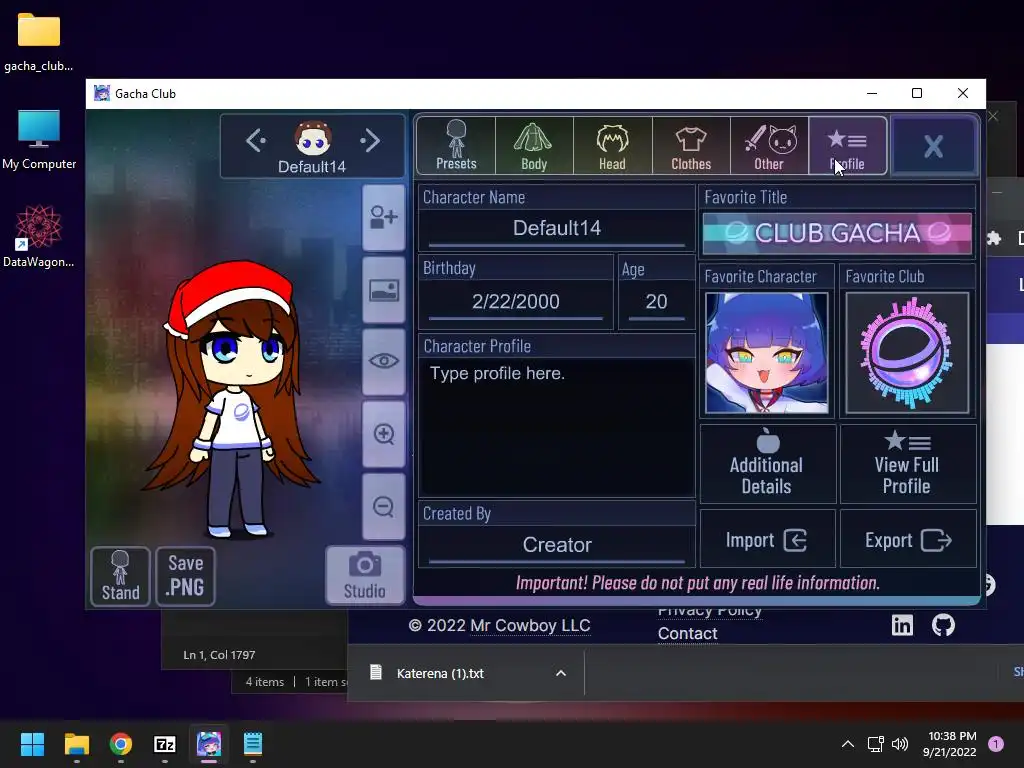Open the Katerena (1).txt downloaded file in Chrome

click(x=439, y=673)
